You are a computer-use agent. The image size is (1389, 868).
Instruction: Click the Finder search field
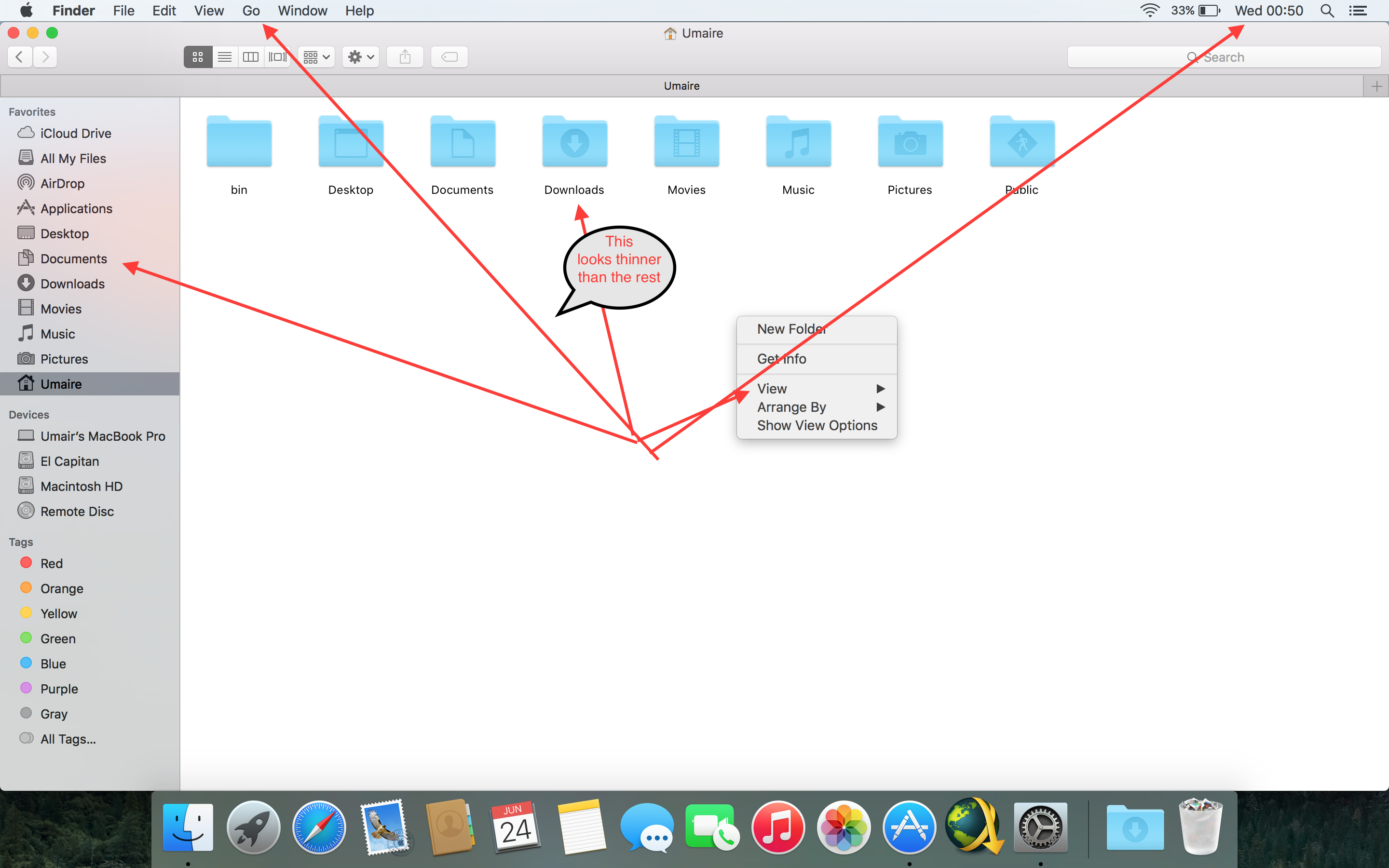pos(1223,57)
